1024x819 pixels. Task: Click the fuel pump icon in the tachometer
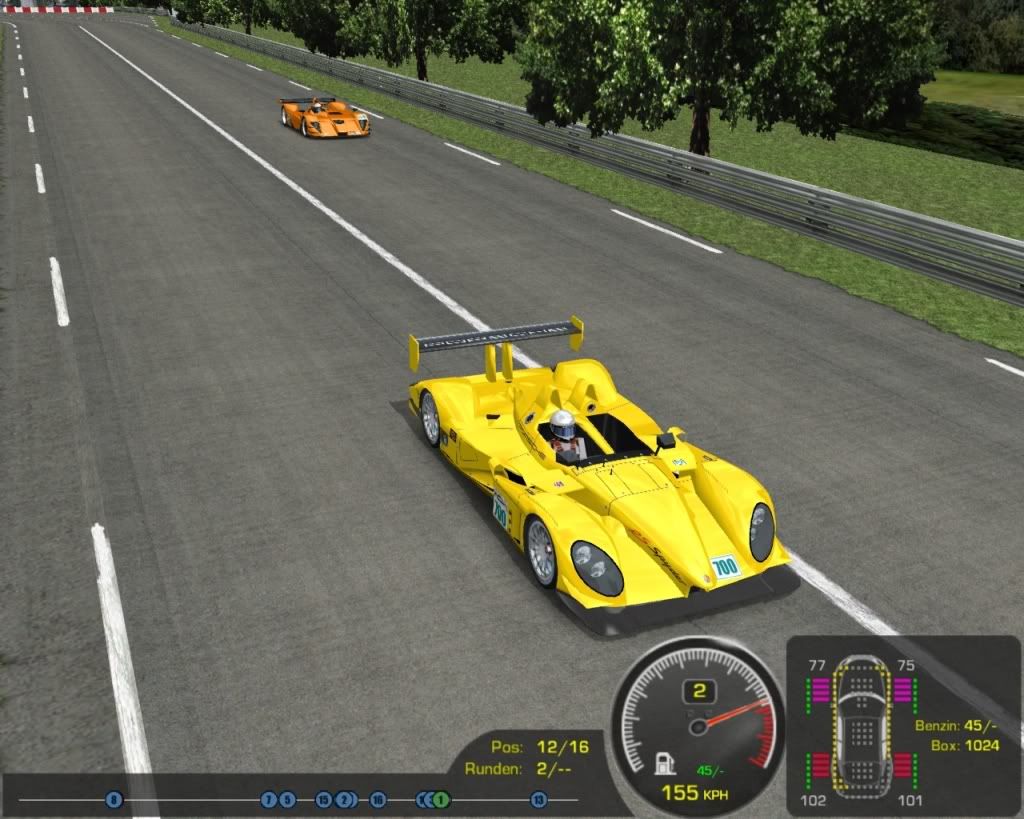click(x=663, y=765)
